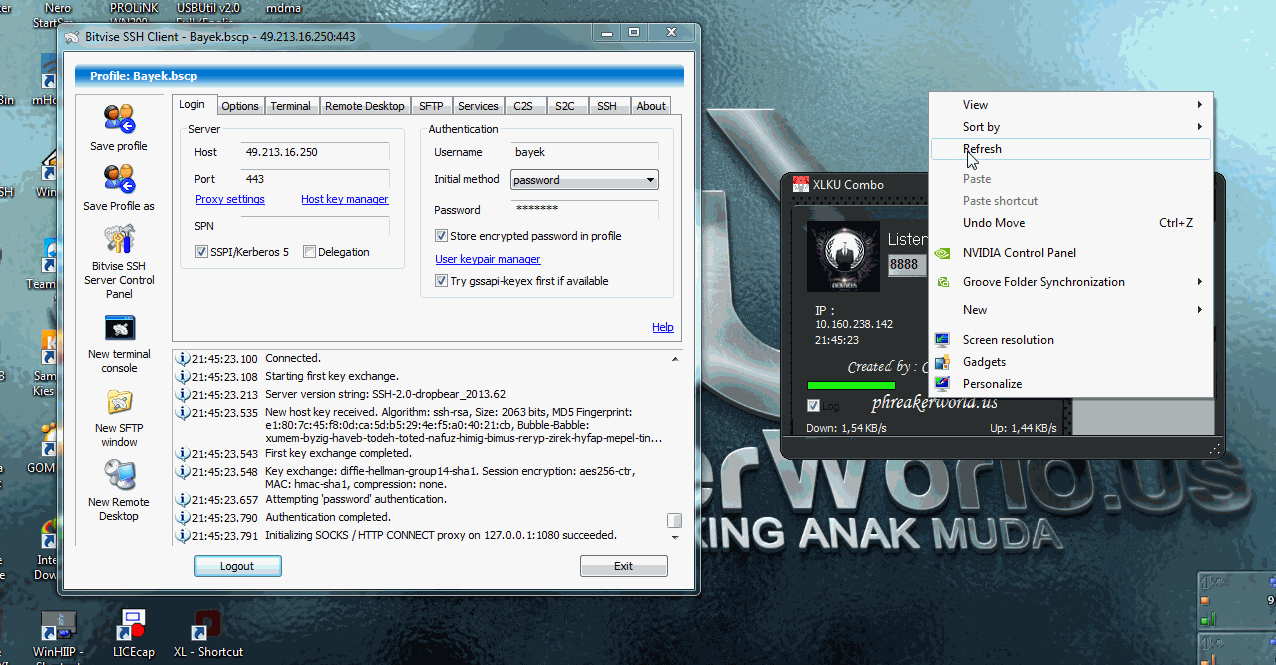The width and height of the screenshot is (1276, 665).
Task: Click the log panel scroll up arrow
Action: point(675,358)
